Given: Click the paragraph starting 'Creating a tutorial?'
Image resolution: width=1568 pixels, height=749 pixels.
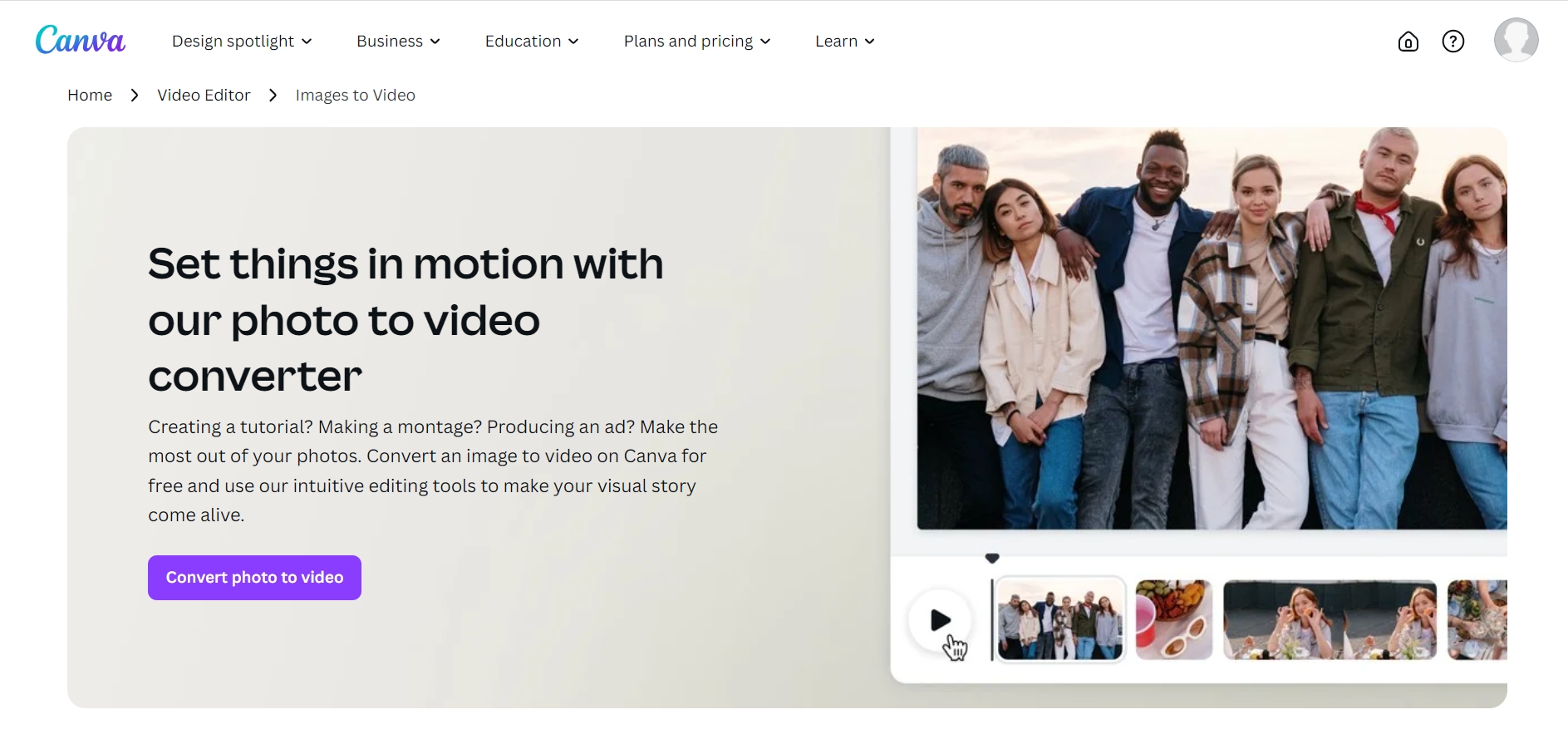Looking at the screenshot, I should (433, 471).
